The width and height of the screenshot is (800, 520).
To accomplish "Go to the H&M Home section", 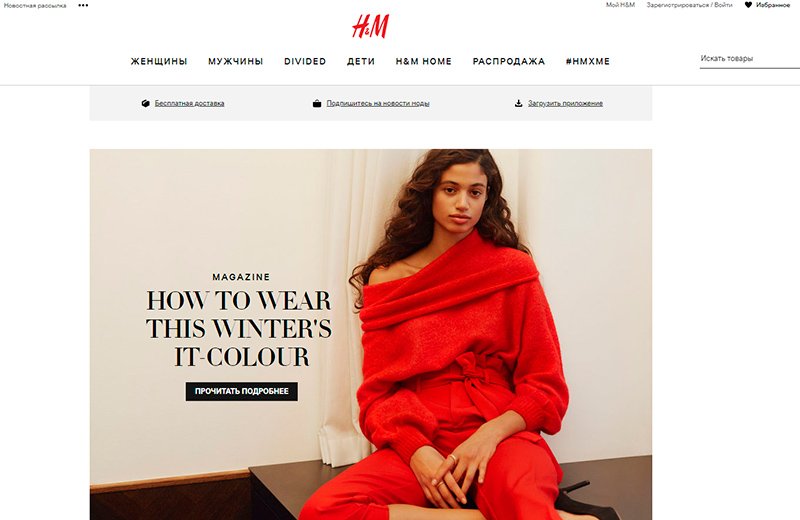I will tap(424, 61).
